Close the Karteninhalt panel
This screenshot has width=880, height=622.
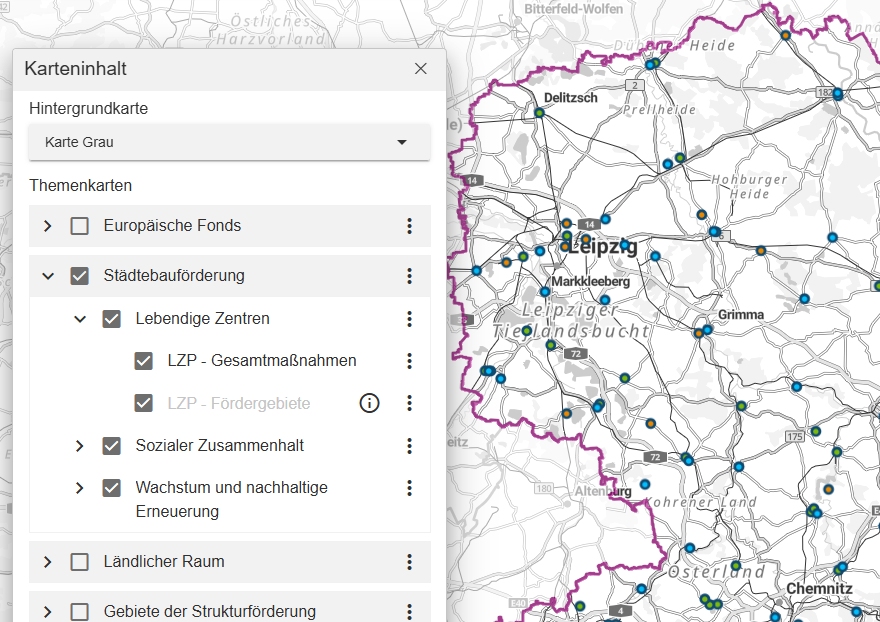tap(420, 68)
